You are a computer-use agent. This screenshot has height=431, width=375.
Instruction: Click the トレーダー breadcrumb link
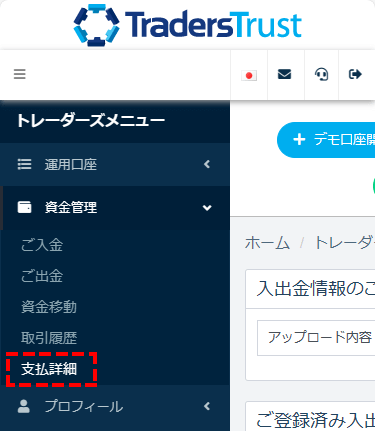344,243
